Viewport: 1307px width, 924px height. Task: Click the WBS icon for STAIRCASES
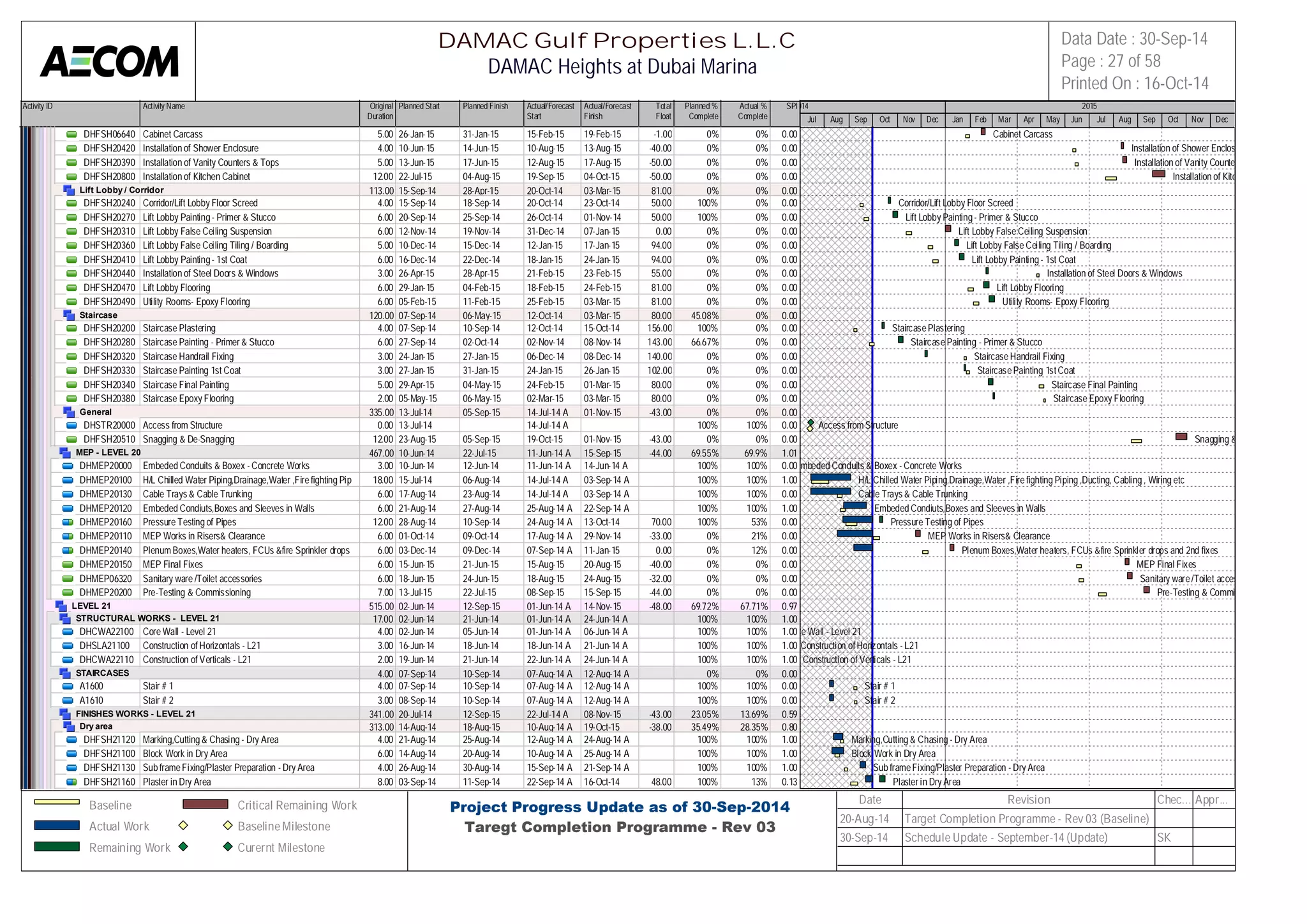coord(65,673)
